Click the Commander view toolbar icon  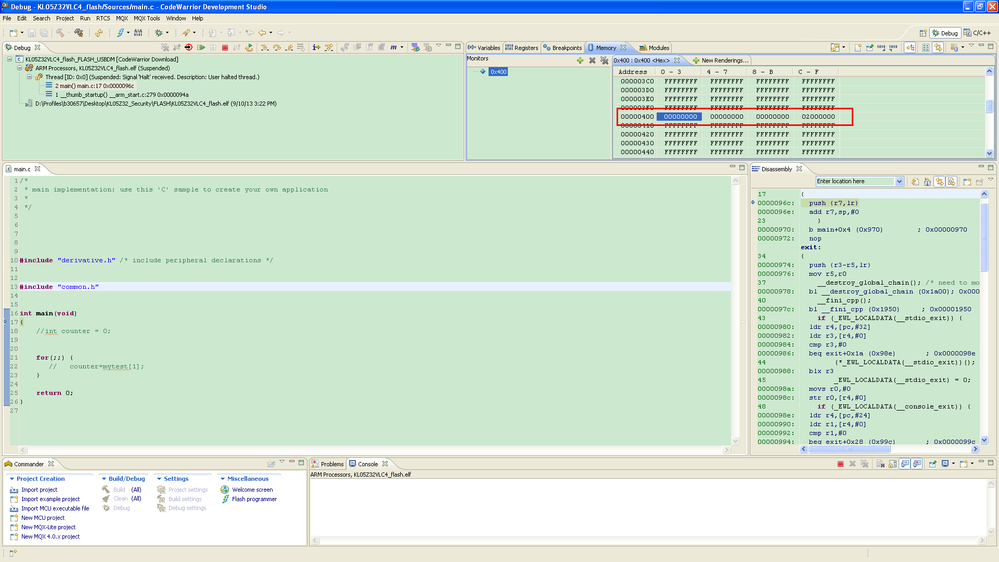(271, 464)
